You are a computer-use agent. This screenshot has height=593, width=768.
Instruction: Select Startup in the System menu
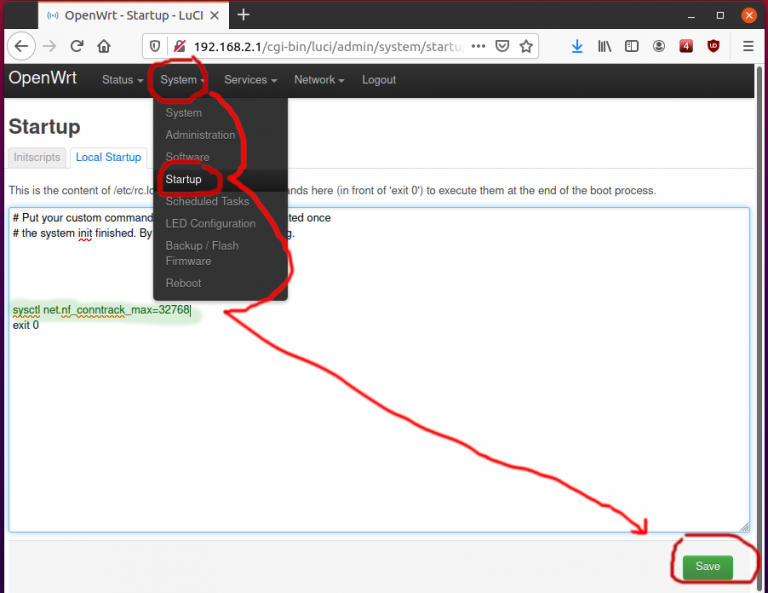pos(184,179)
